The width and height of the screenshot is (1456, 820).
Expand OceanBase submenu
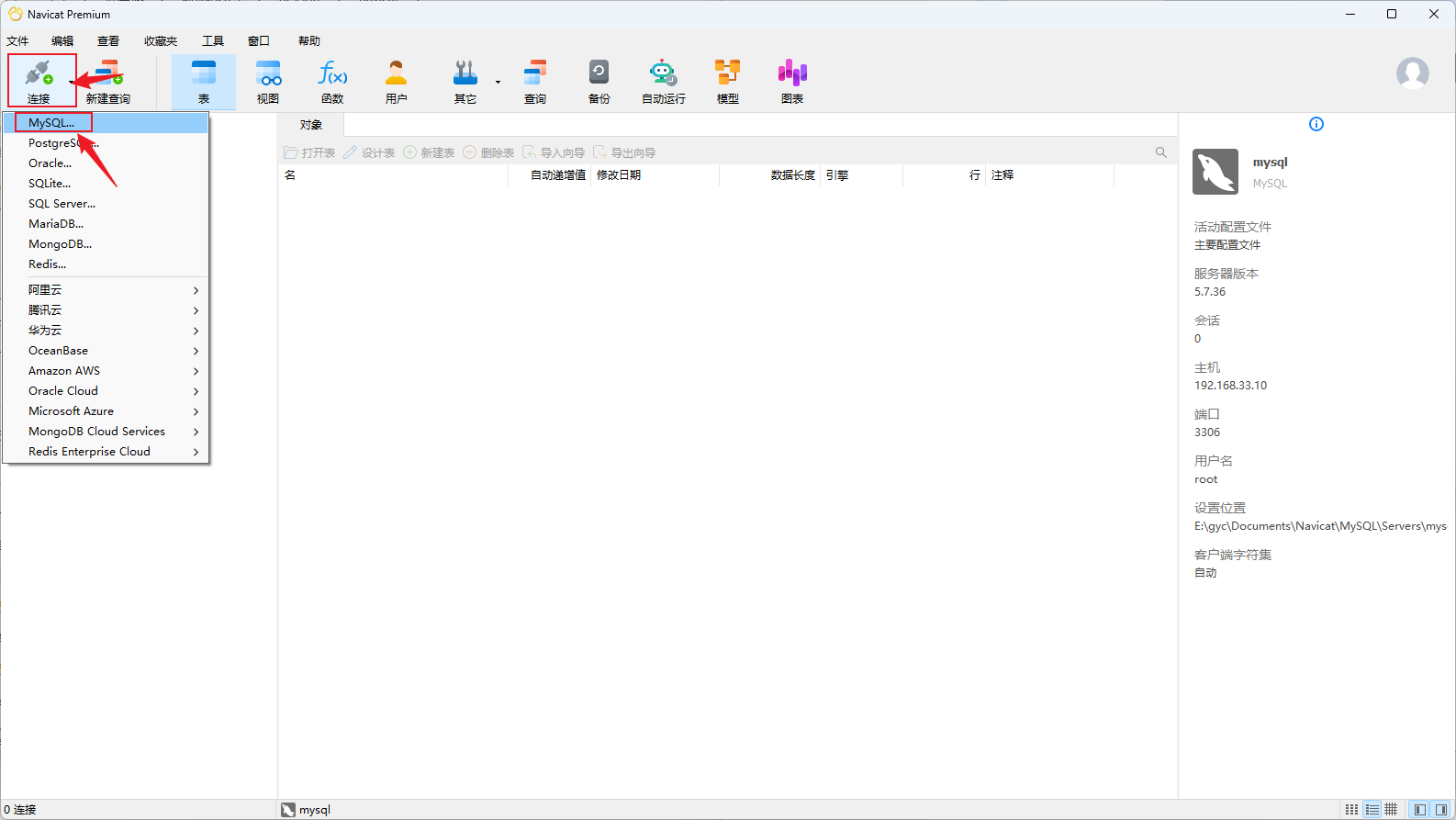click(106, 351)
